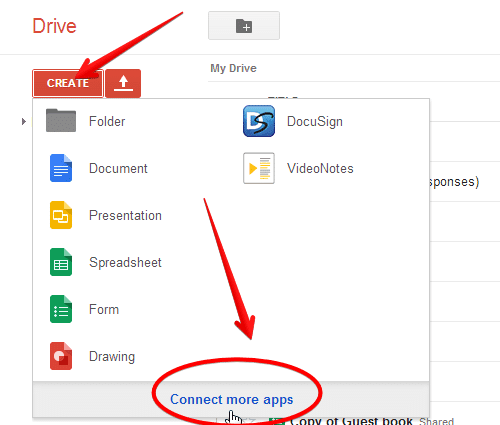Select the Spreadsheet menu label

click(x=125, y=262)
